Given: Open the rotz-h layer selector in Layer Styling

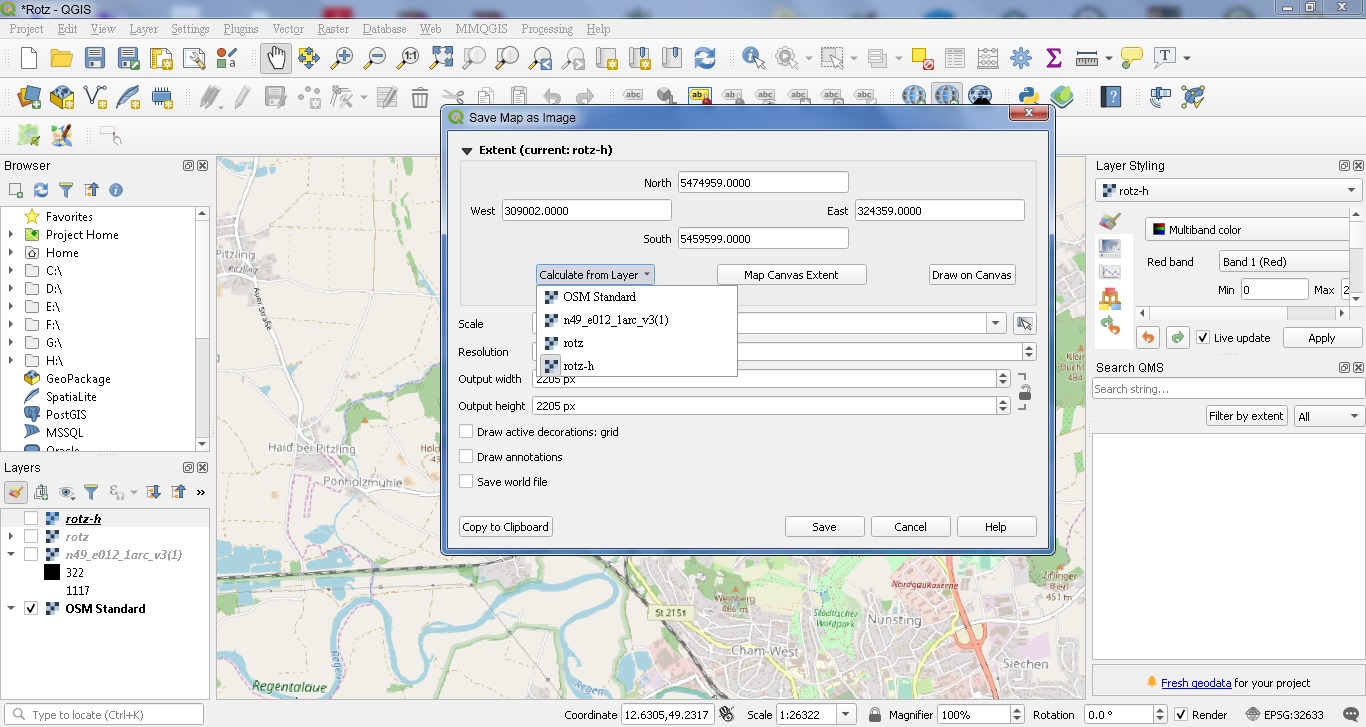Looking at the screenshot, I should (x=1229, y=190).
